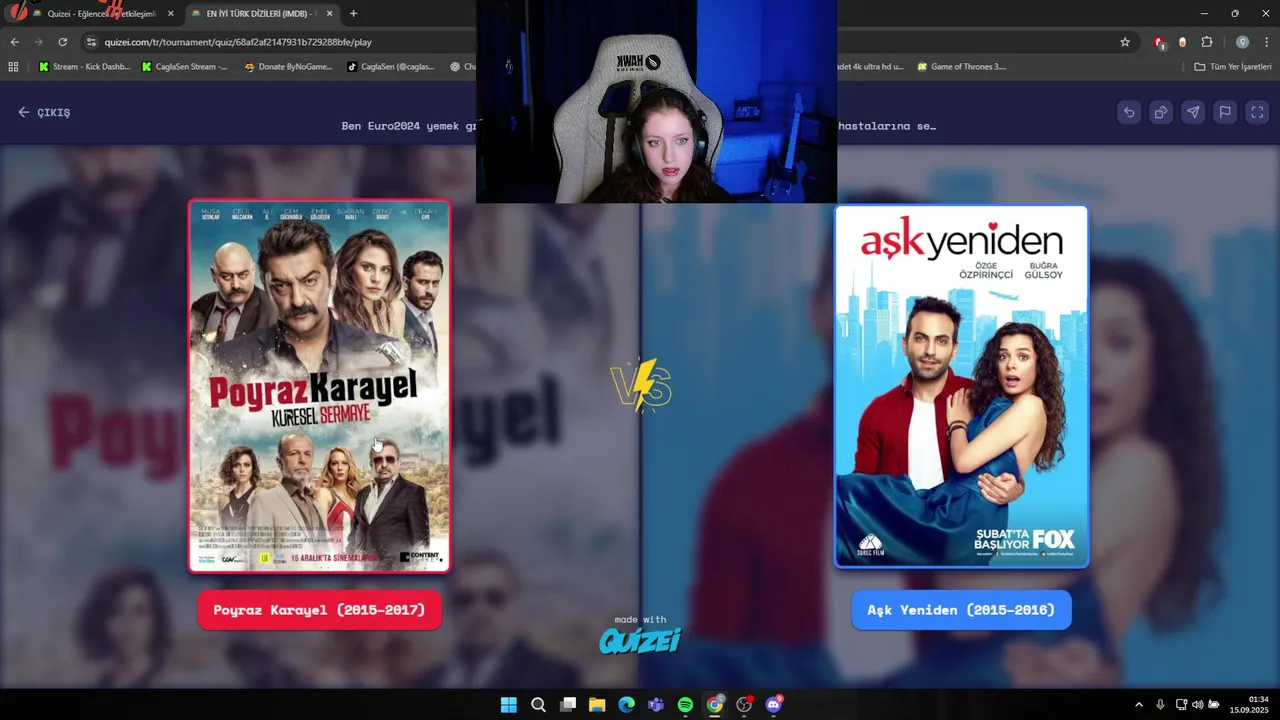Open Stream - Kick Dashb... bookmark
The image size is (1280, 720).
[x=84, y=67]
